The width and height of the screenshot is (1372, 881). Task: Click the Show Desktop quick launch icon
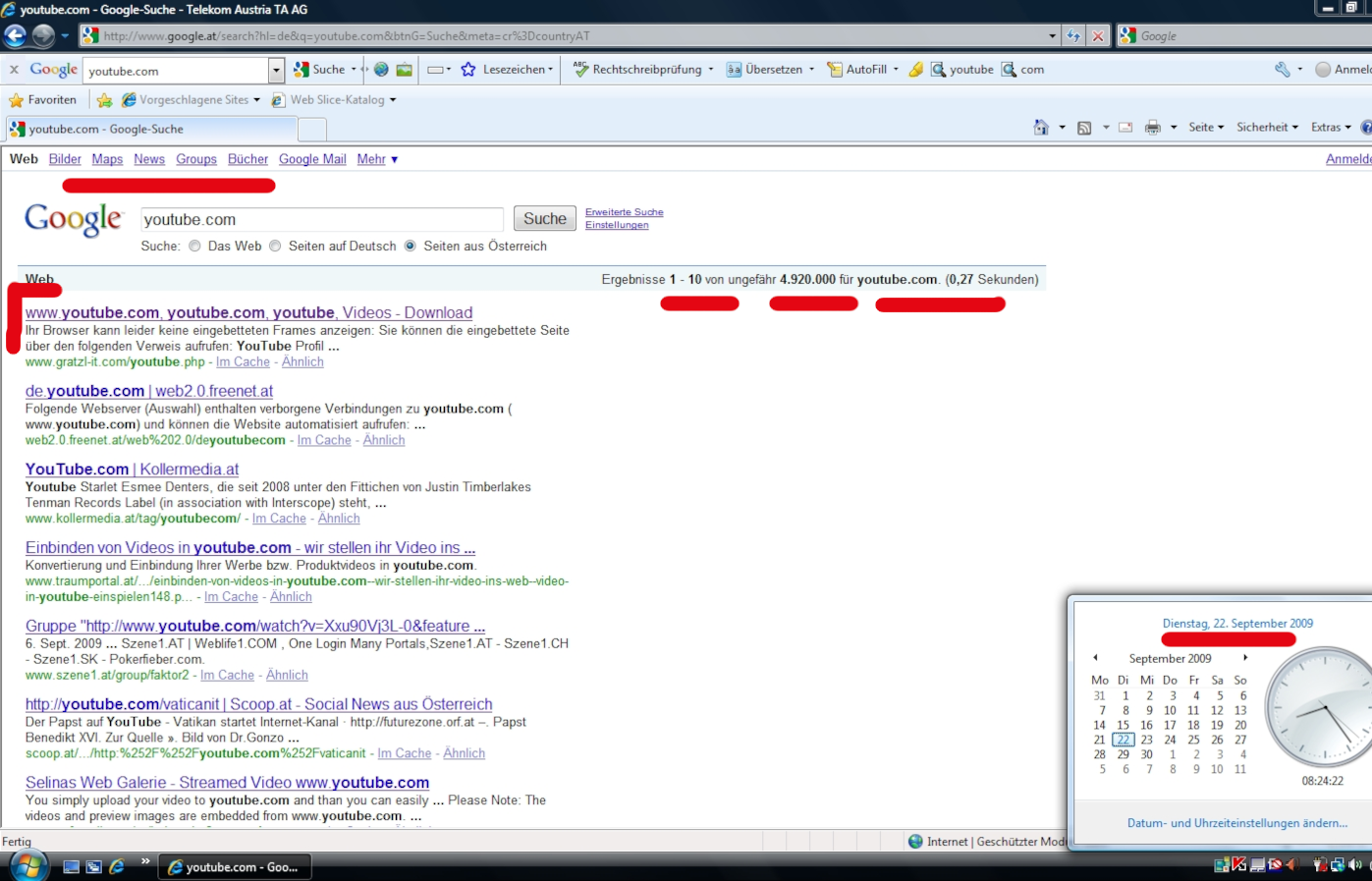71,866
